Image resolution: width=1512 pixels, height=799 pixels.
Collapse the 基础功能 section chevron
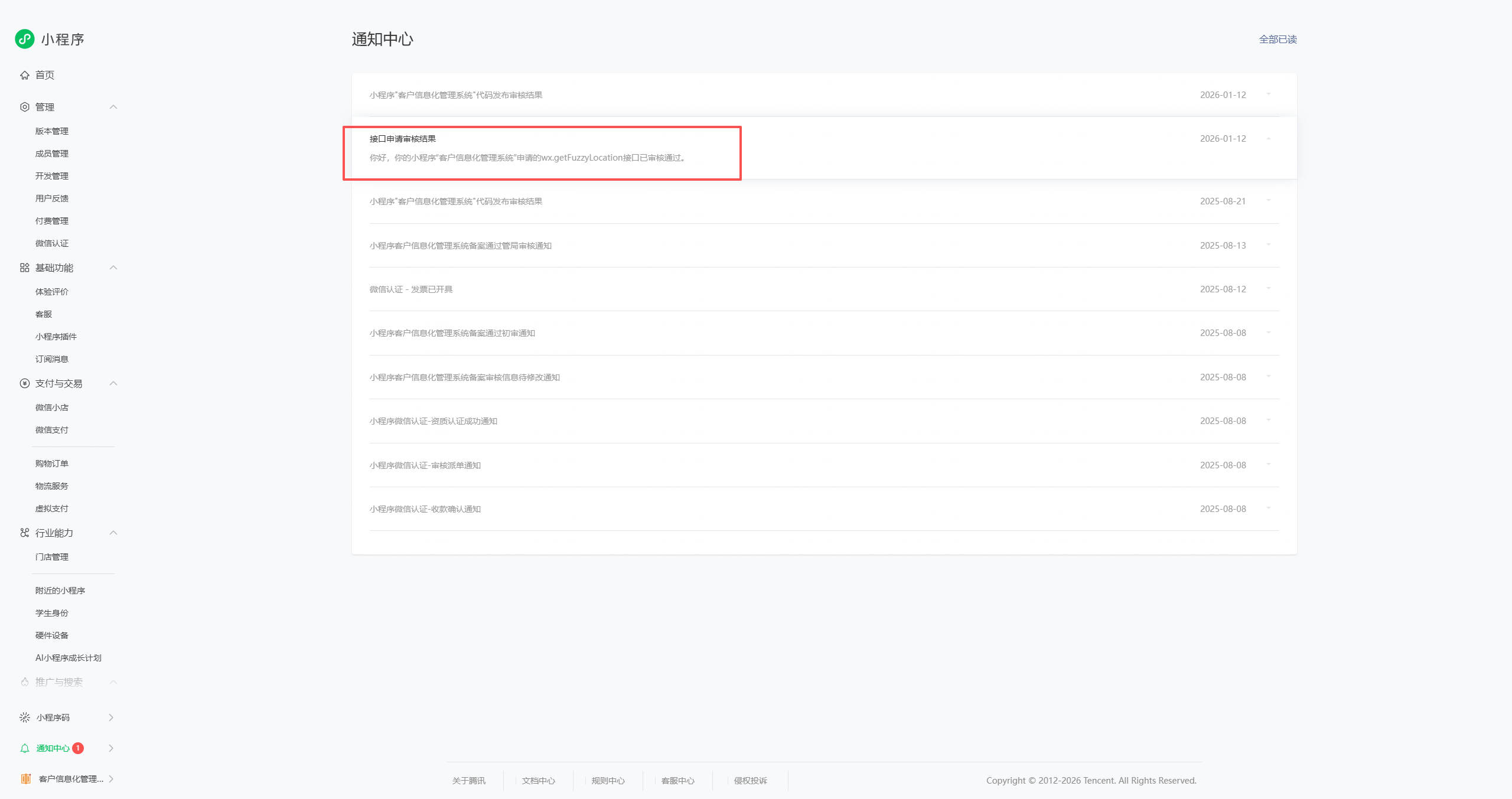[x=113, y=268]
